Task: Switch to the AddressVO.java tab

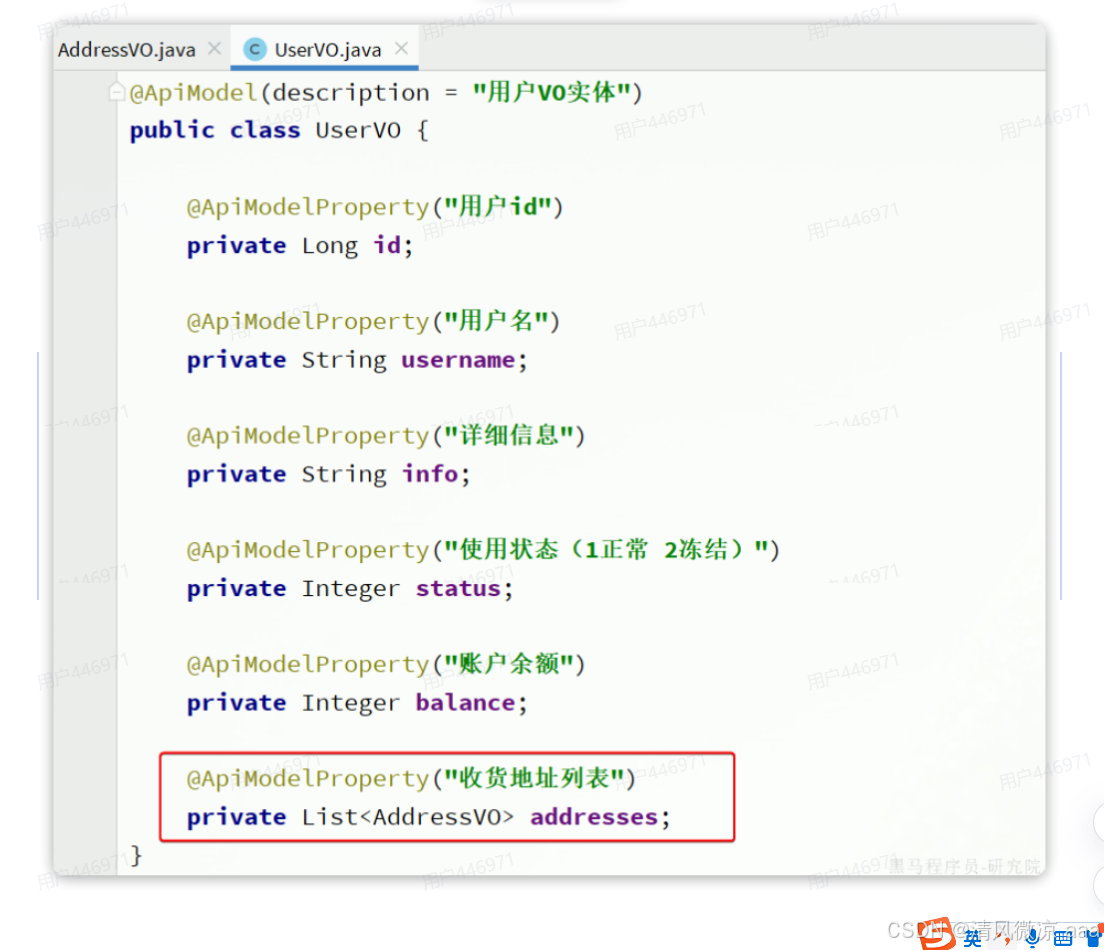Action: tap(127, 49)
